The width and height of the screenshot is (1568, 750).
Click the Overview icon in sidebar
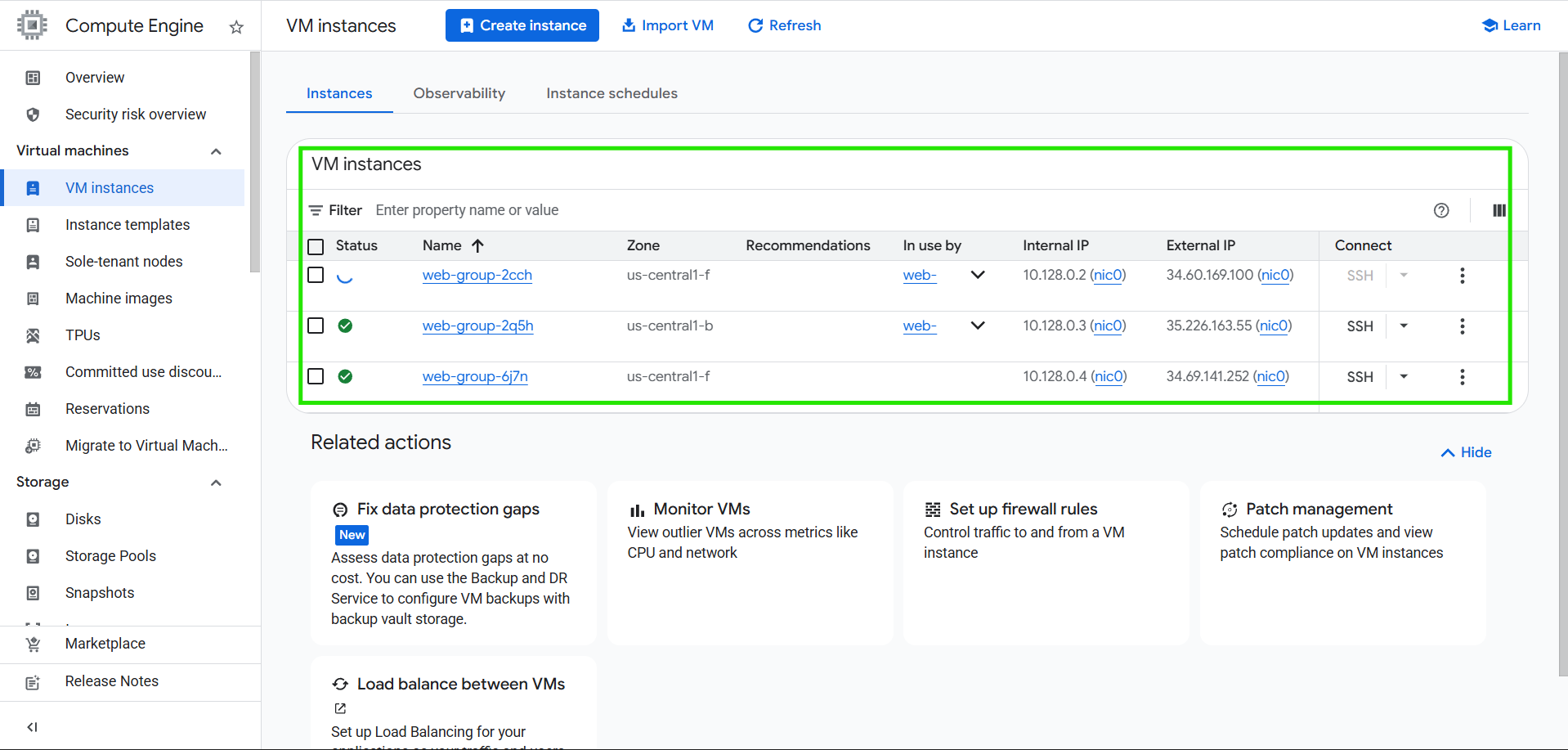click(x=33, y=78)
